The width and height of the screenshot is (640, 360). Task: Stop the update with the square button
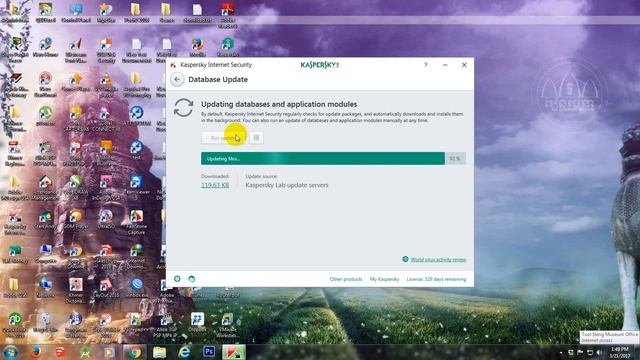256,138
